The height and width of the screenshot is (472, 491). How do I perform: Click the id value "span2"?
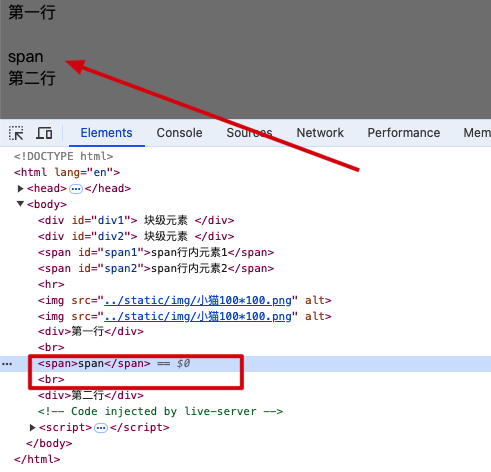(x=121, y=268)
